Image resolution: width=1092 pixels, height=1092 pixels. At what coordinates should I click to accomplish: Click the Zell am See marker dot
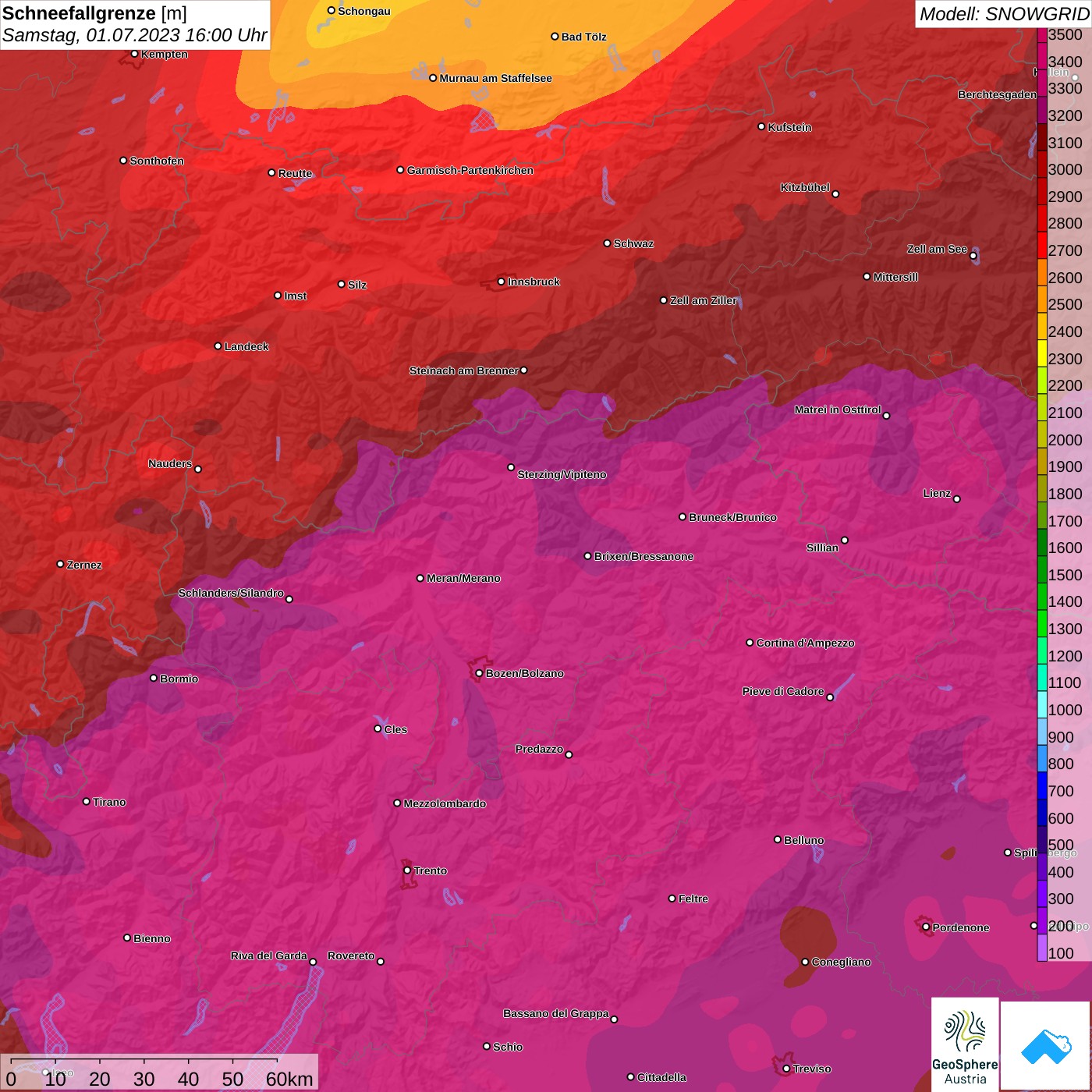coord(973,256)
